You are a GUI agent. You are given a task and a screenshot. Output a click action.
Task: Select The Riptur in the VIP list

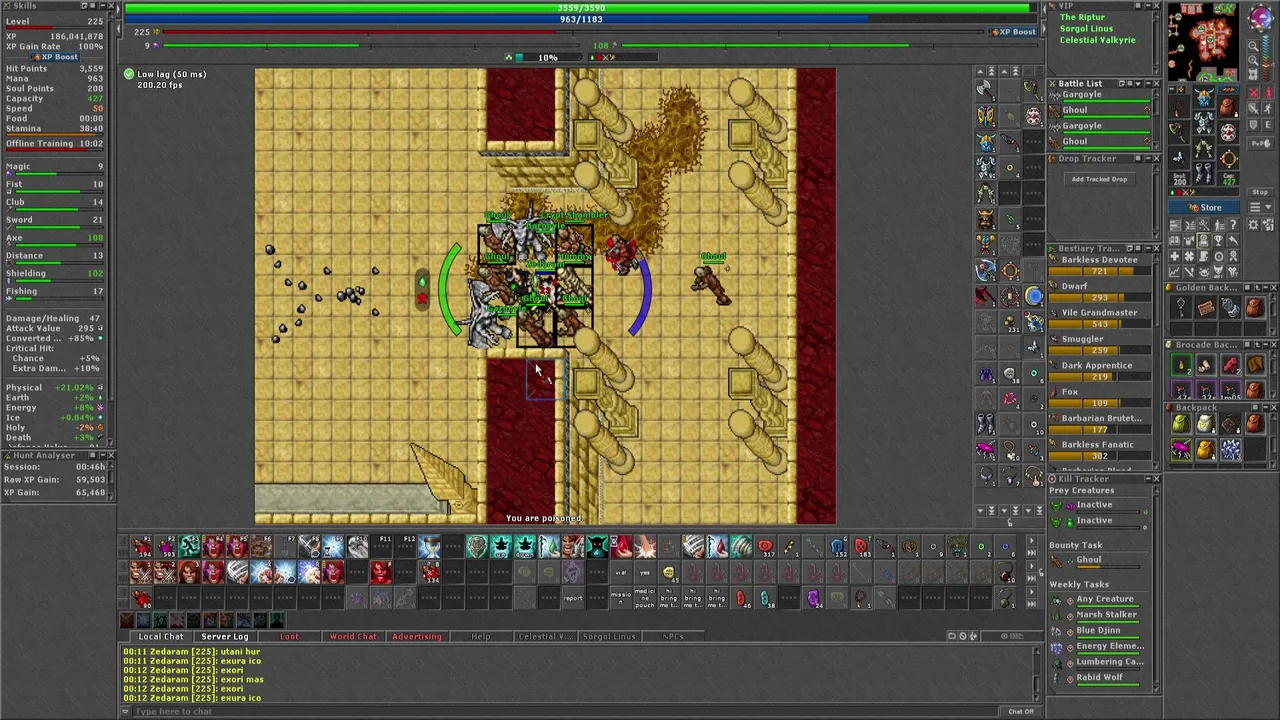pos(1083,17)
